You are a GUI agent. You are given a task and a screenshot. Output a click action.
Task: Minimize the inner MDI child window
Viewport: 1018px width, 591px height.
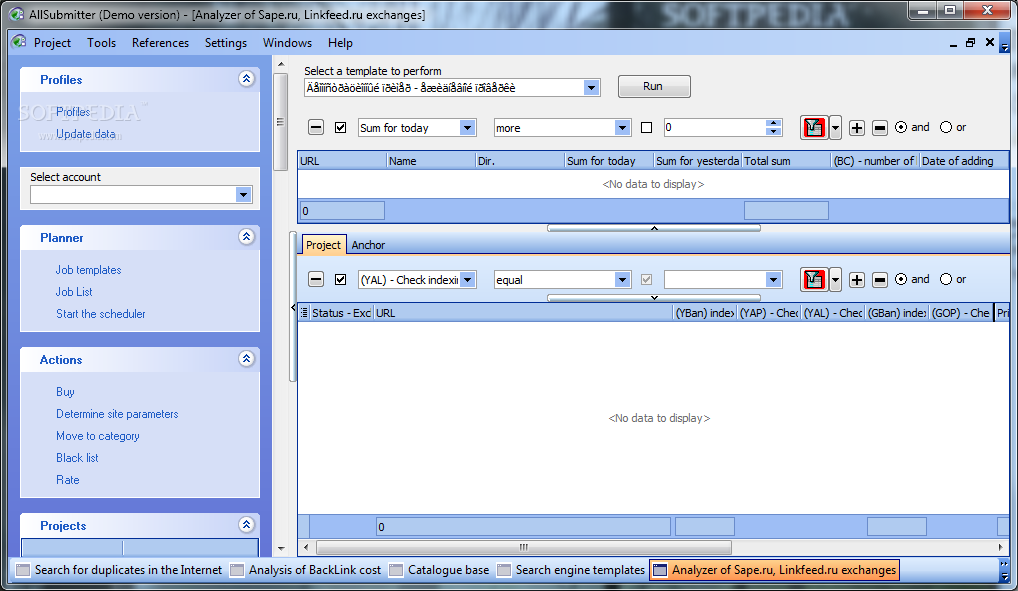click(952, 43)
